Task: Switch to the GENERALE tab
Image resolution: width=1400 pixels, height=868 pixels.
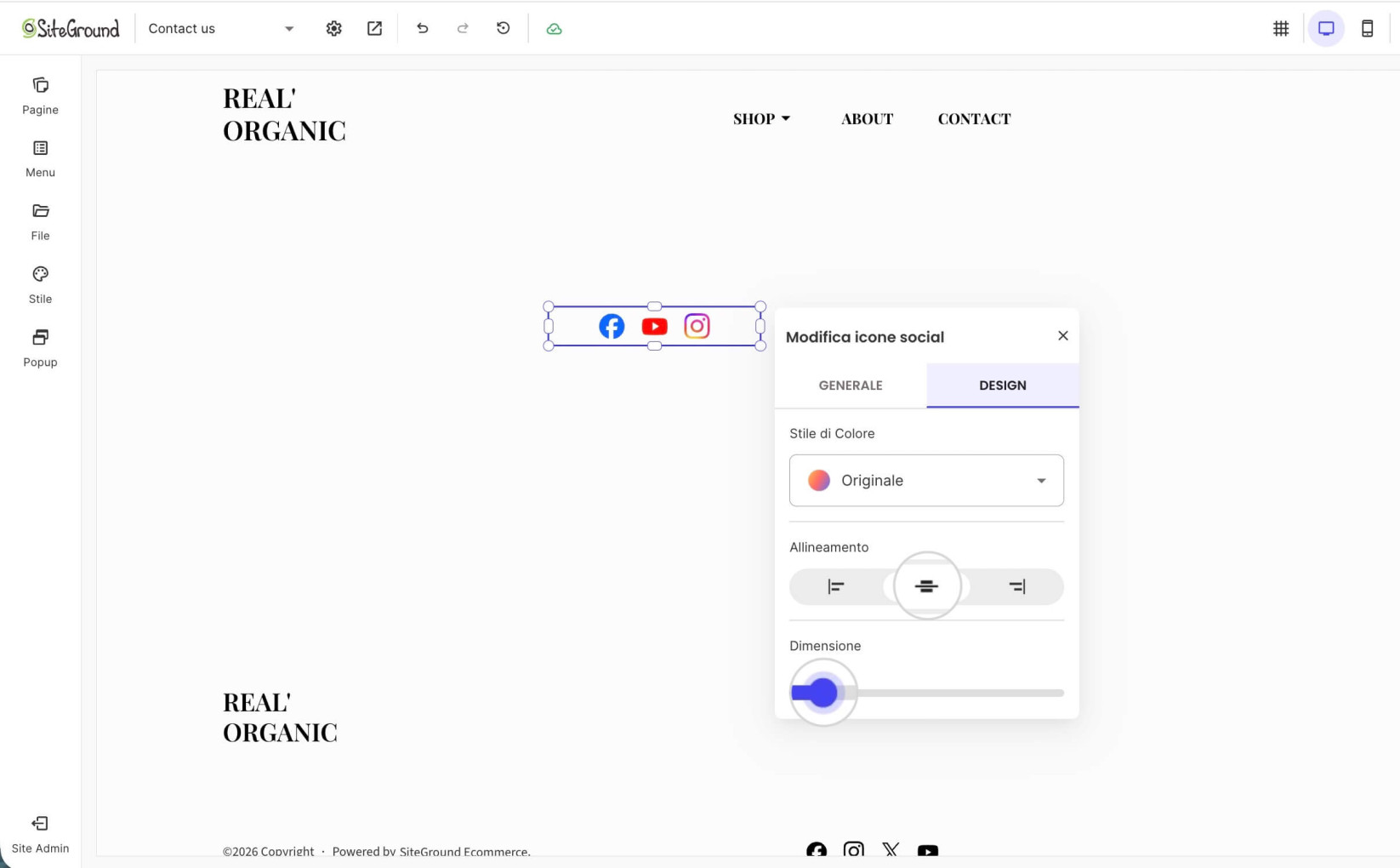Action: click(851, 385)
